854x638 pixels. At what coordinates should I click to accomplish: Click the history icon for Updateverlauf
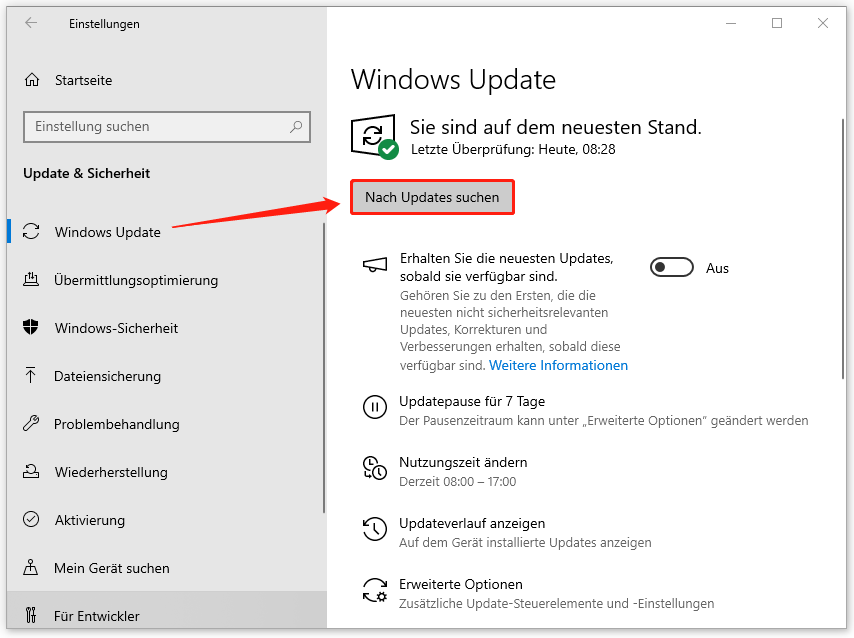pyautogui.click(x=375, y=529)
